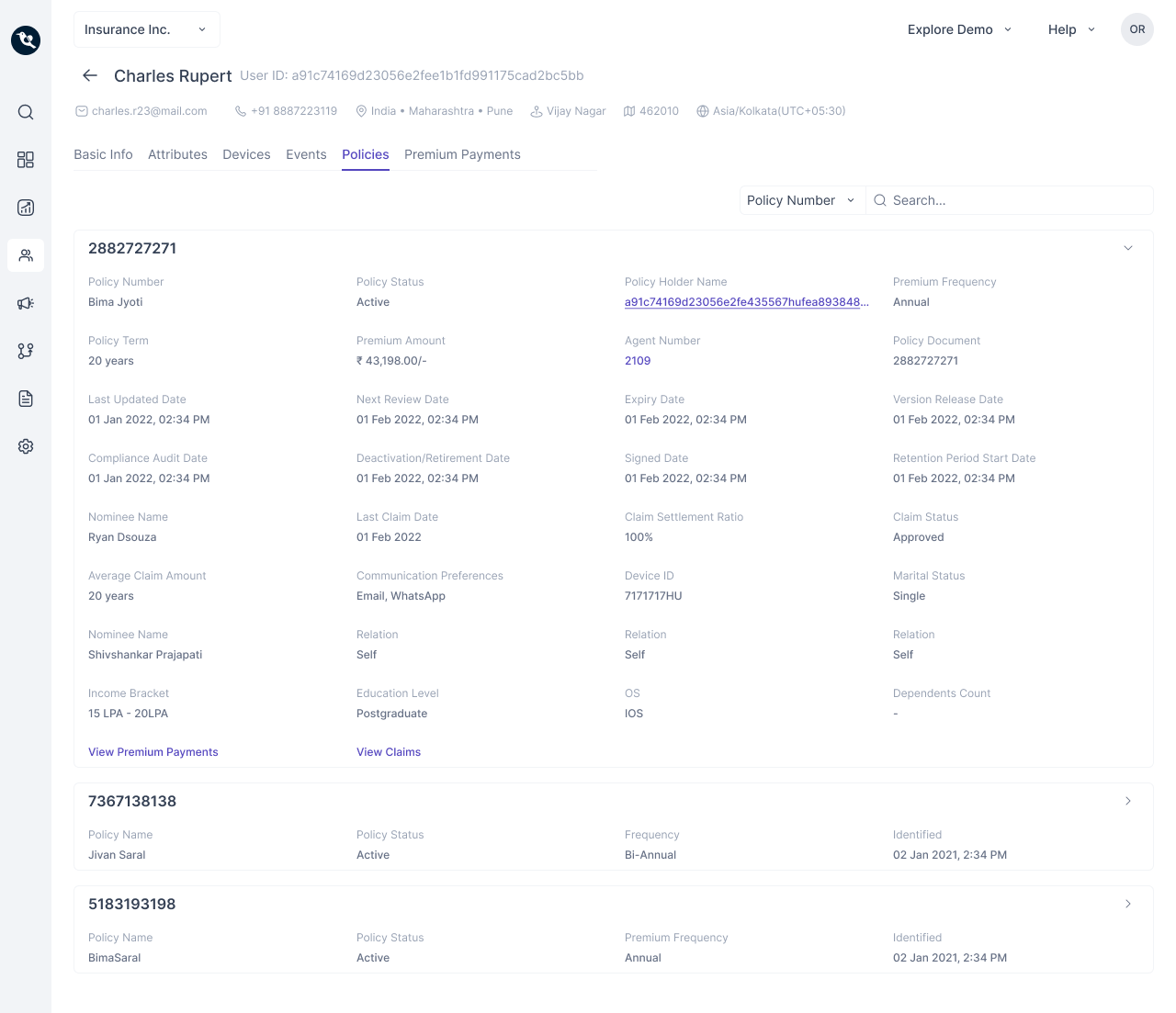
Task: Switch to the Devices tab
Action: pyautogui.click(x=246, y=154)
